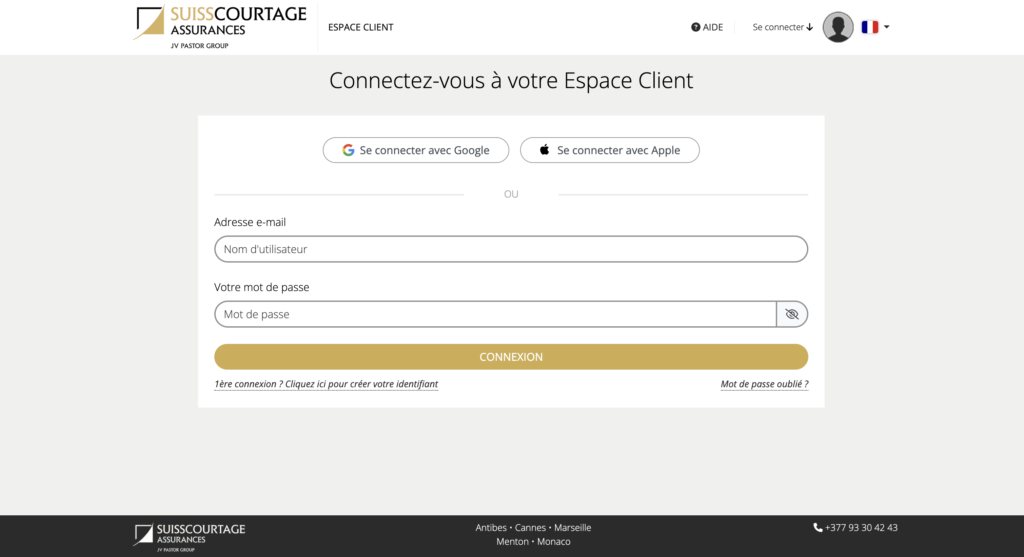Select Monaco in the footer locations
Screen dimensions: 1024x557
[554, 542]
